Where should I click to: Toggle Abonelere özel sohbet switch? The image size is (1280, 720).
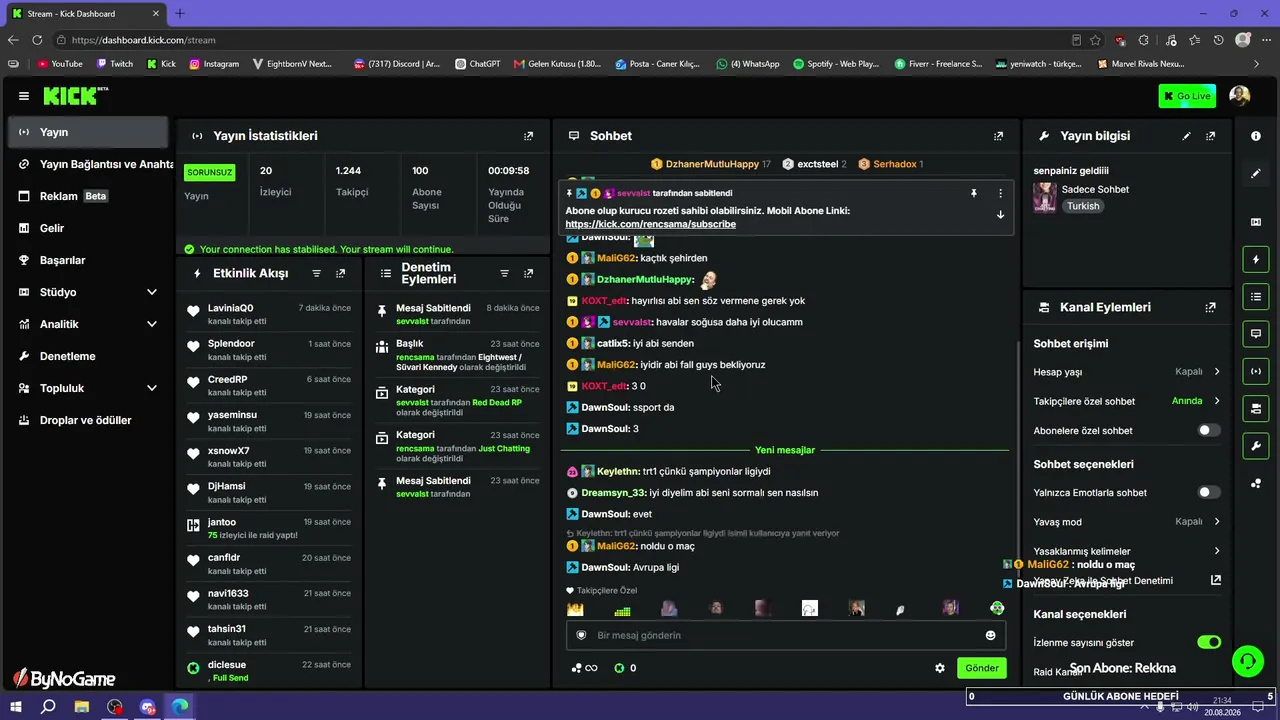(1209, 430)
